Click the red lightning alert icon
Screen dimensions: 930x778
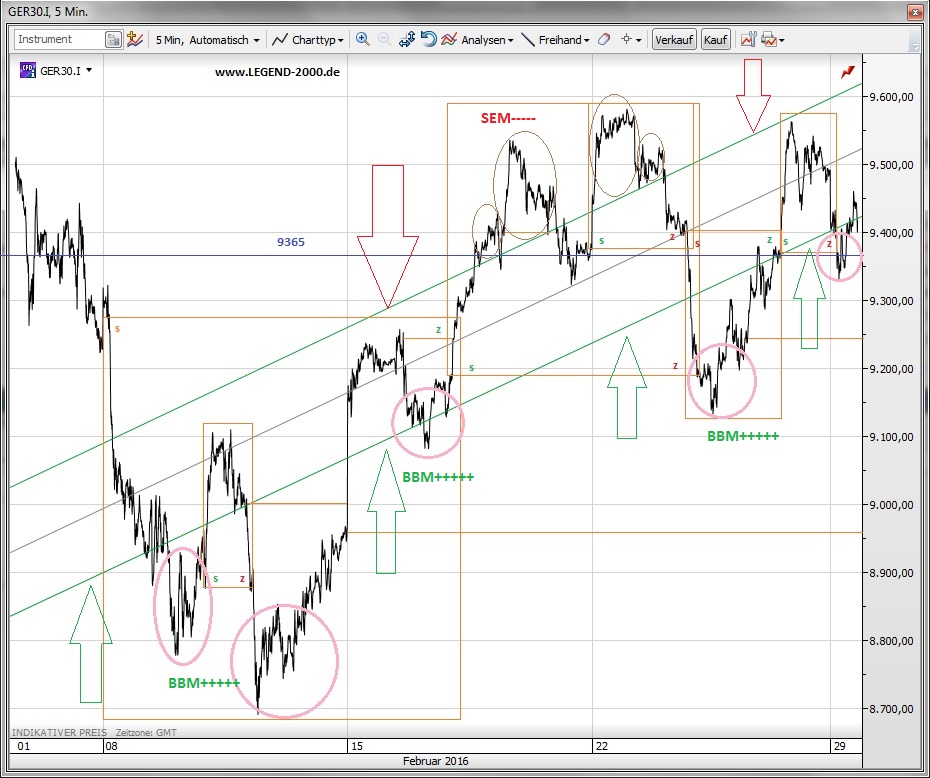[x=848, y=71]
